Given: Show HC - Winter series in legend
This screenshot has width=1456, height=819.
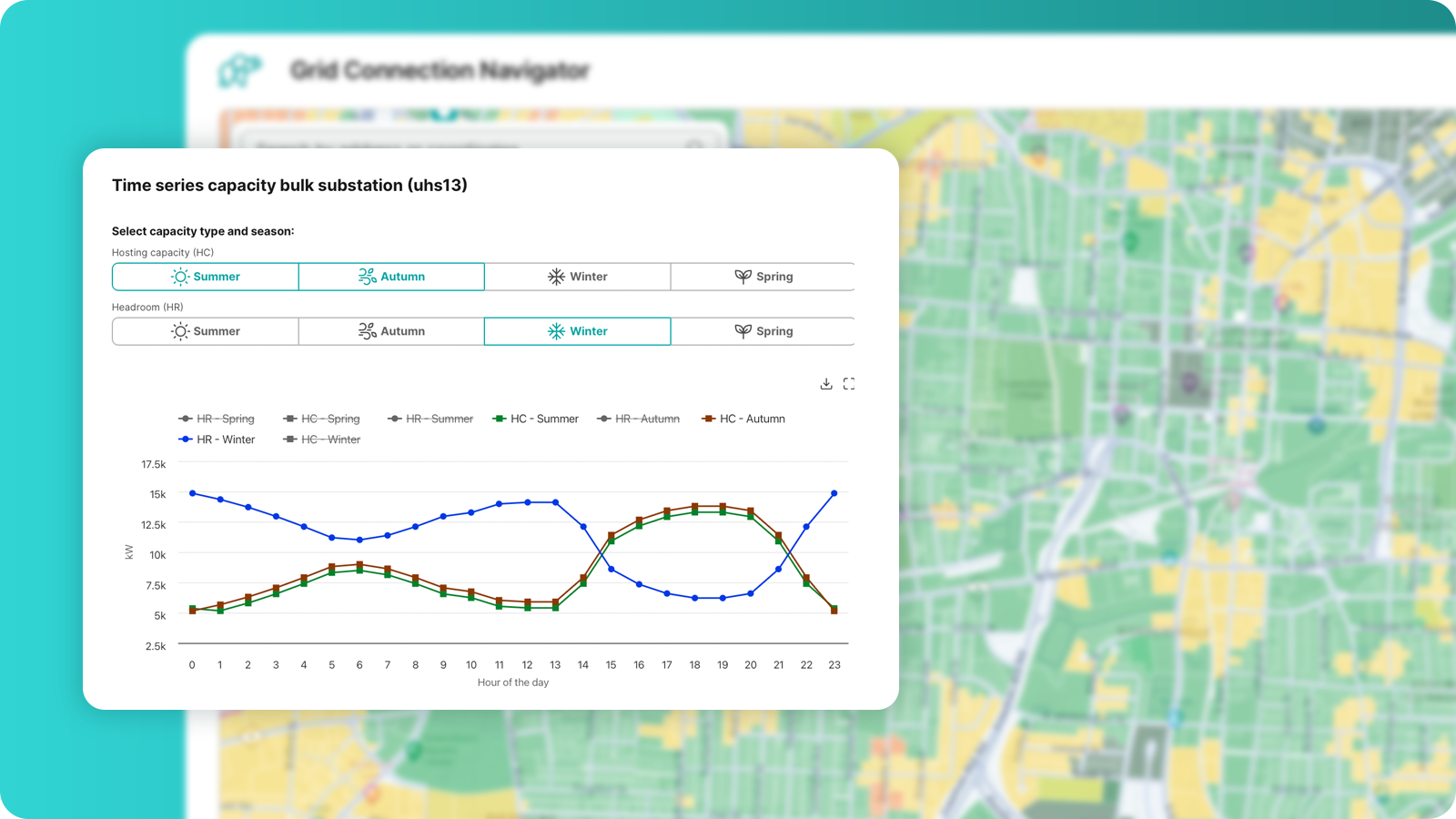Looking at the screenshot, I should (x=322, y=440).
